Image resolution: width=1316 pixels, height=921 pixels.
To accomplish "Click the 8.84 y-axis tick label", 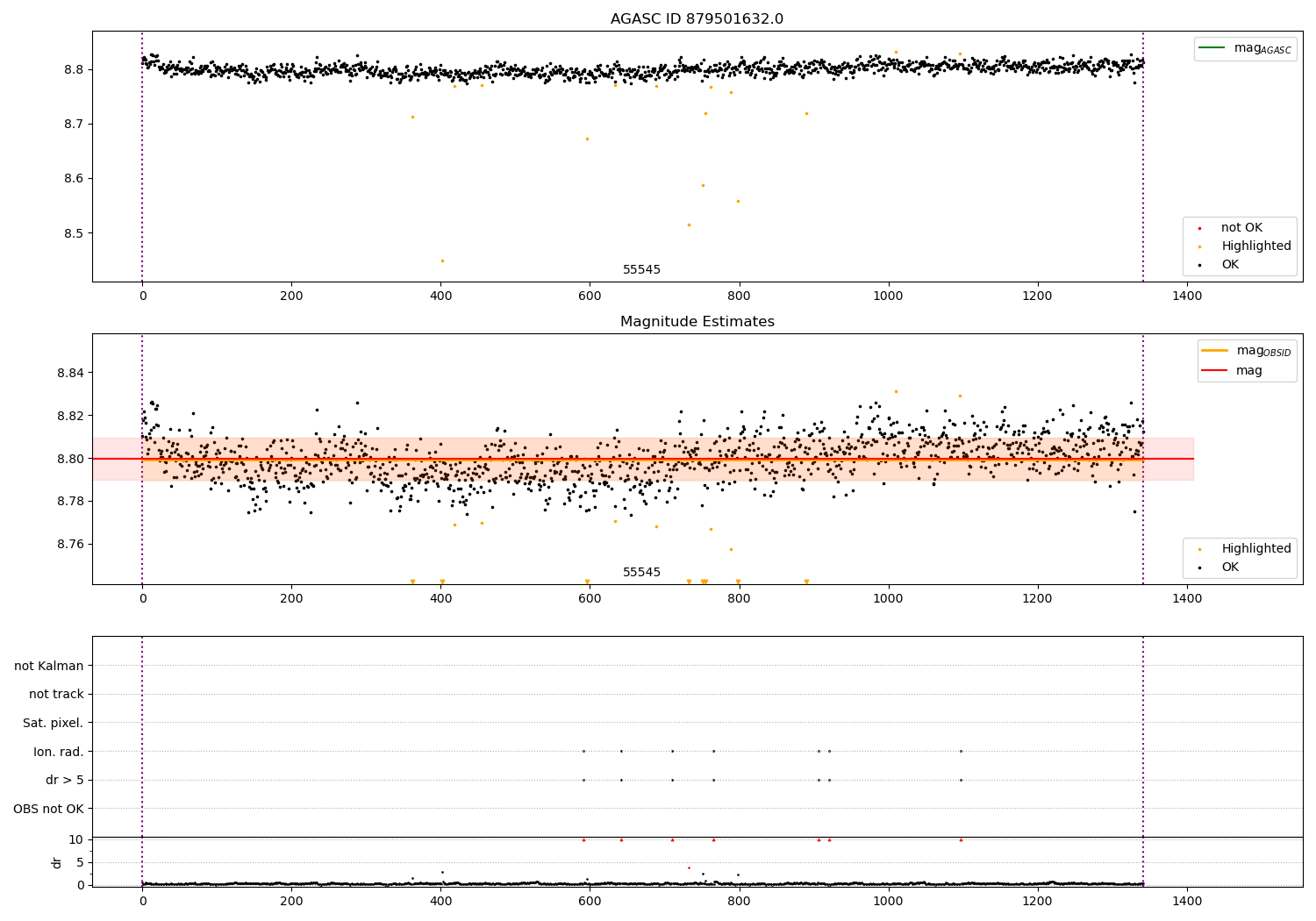I will (x=70, y=374).
